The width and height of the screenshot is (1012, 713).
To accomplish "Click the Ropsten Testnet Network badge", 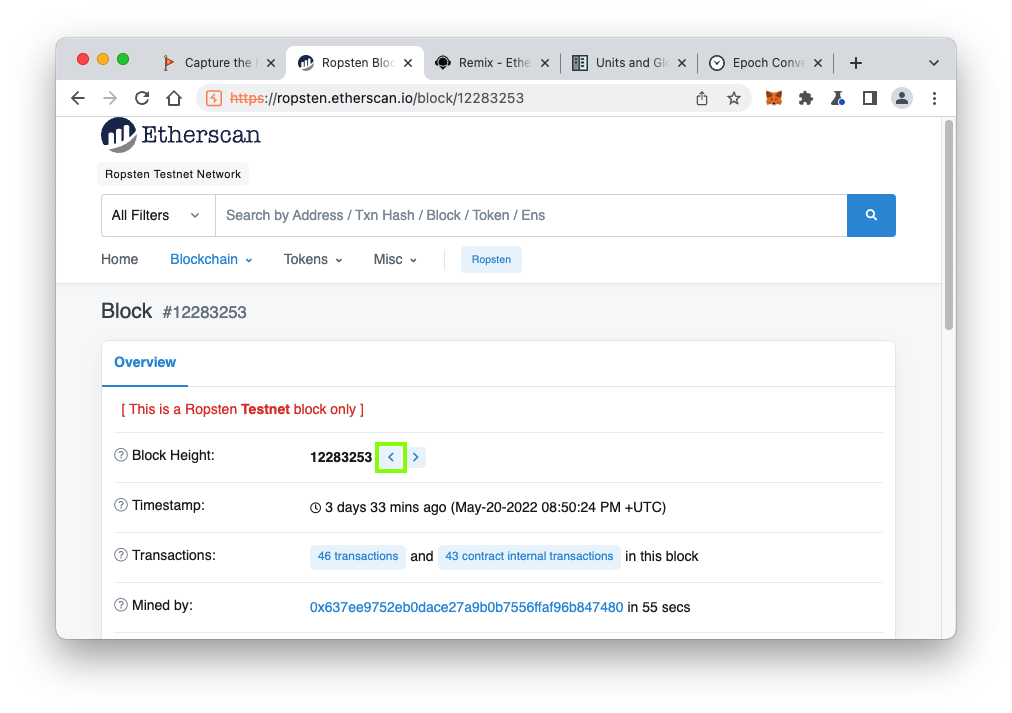I will (173, 174).
